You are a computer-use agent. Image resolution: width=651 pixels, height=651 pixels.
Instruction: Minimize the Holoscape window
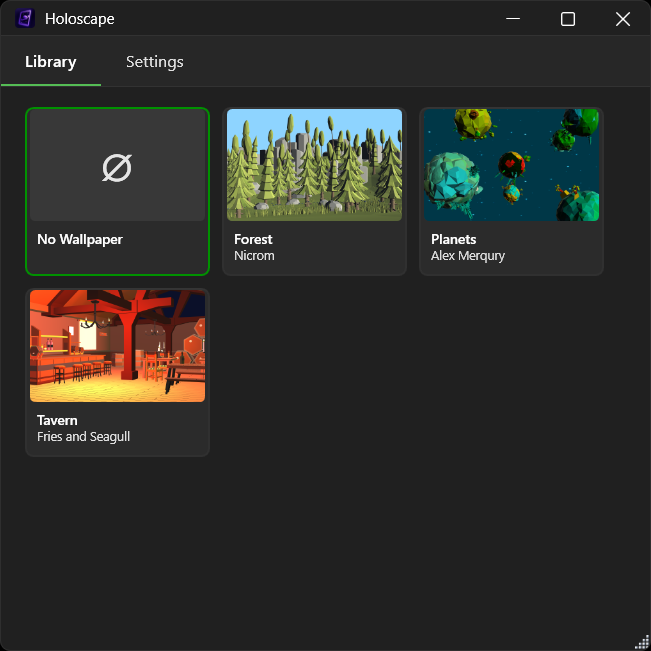(x=513, y=19)
